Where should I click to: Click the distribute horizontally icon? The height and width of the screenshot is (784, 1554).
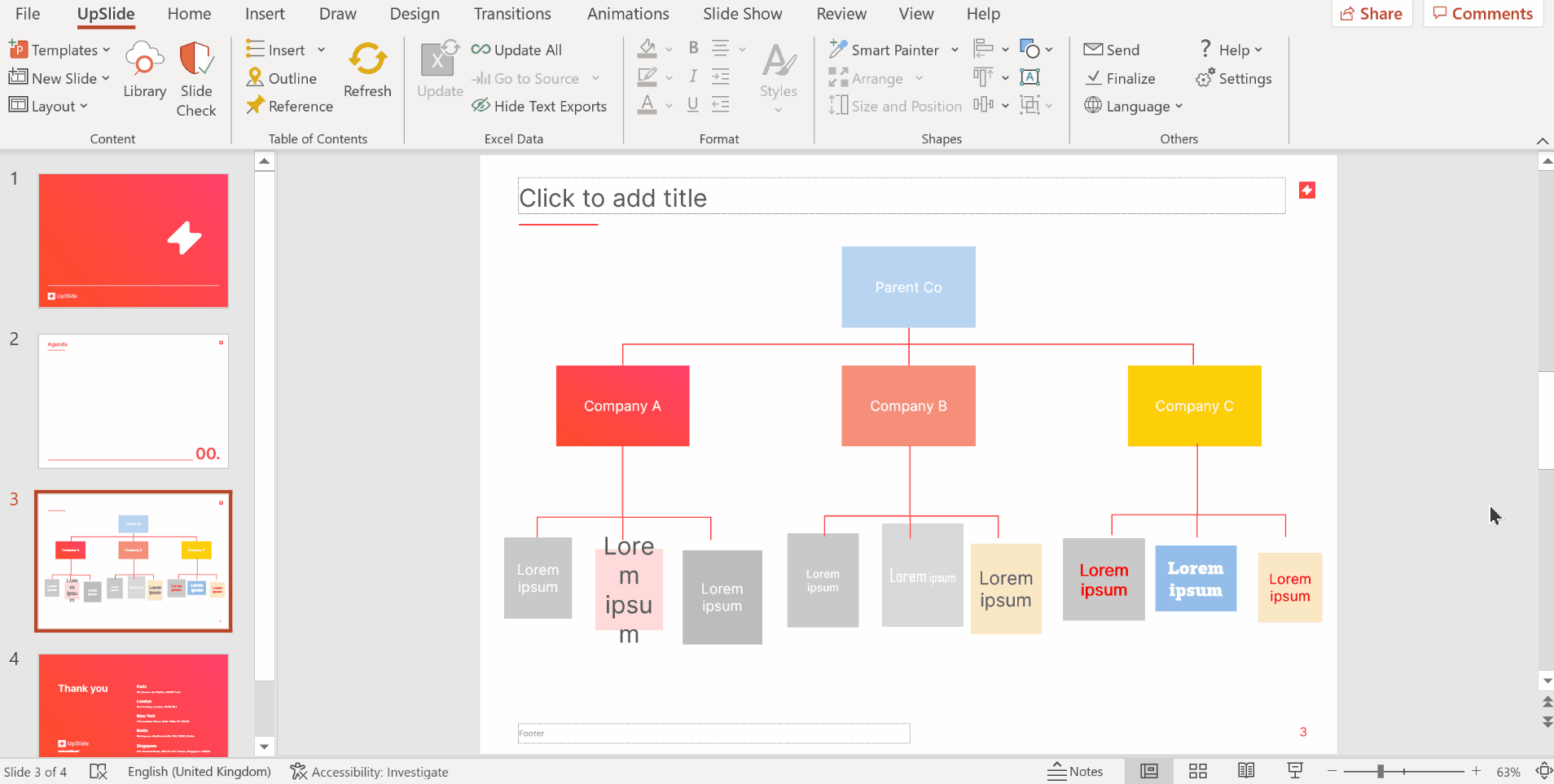[x=984, y=104]
